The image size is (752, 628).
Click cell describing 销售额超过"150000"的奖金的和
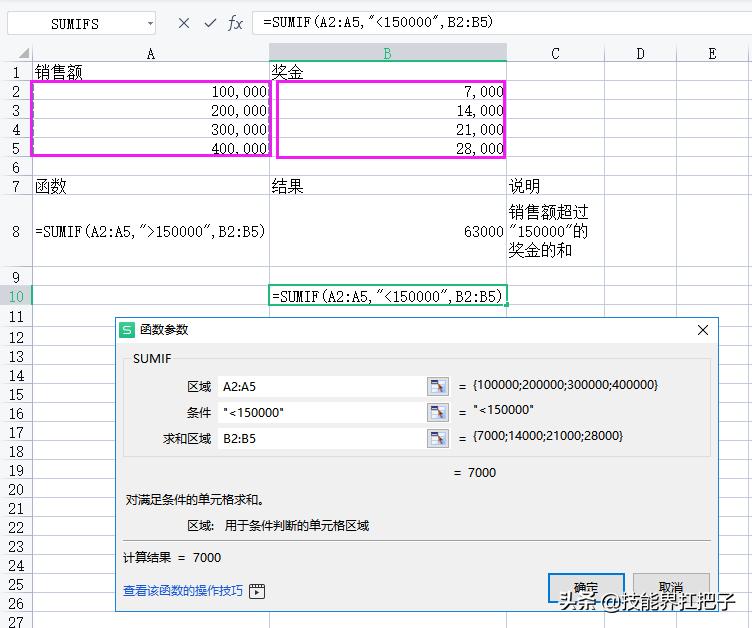click(555, 231)
